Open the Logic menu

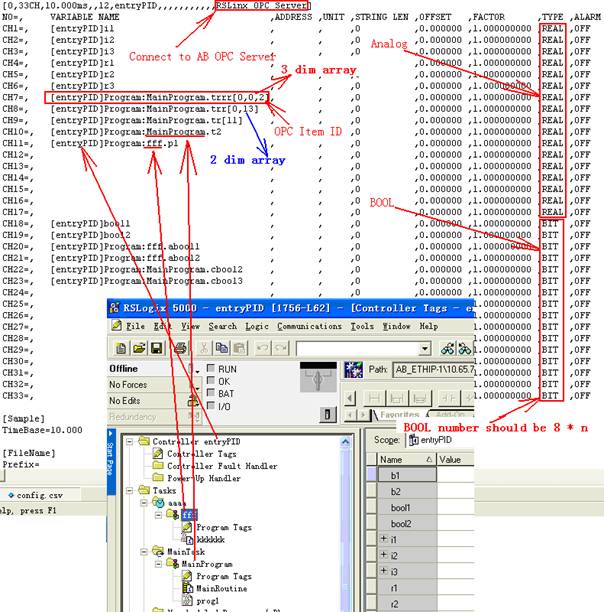tap(257, 326)
